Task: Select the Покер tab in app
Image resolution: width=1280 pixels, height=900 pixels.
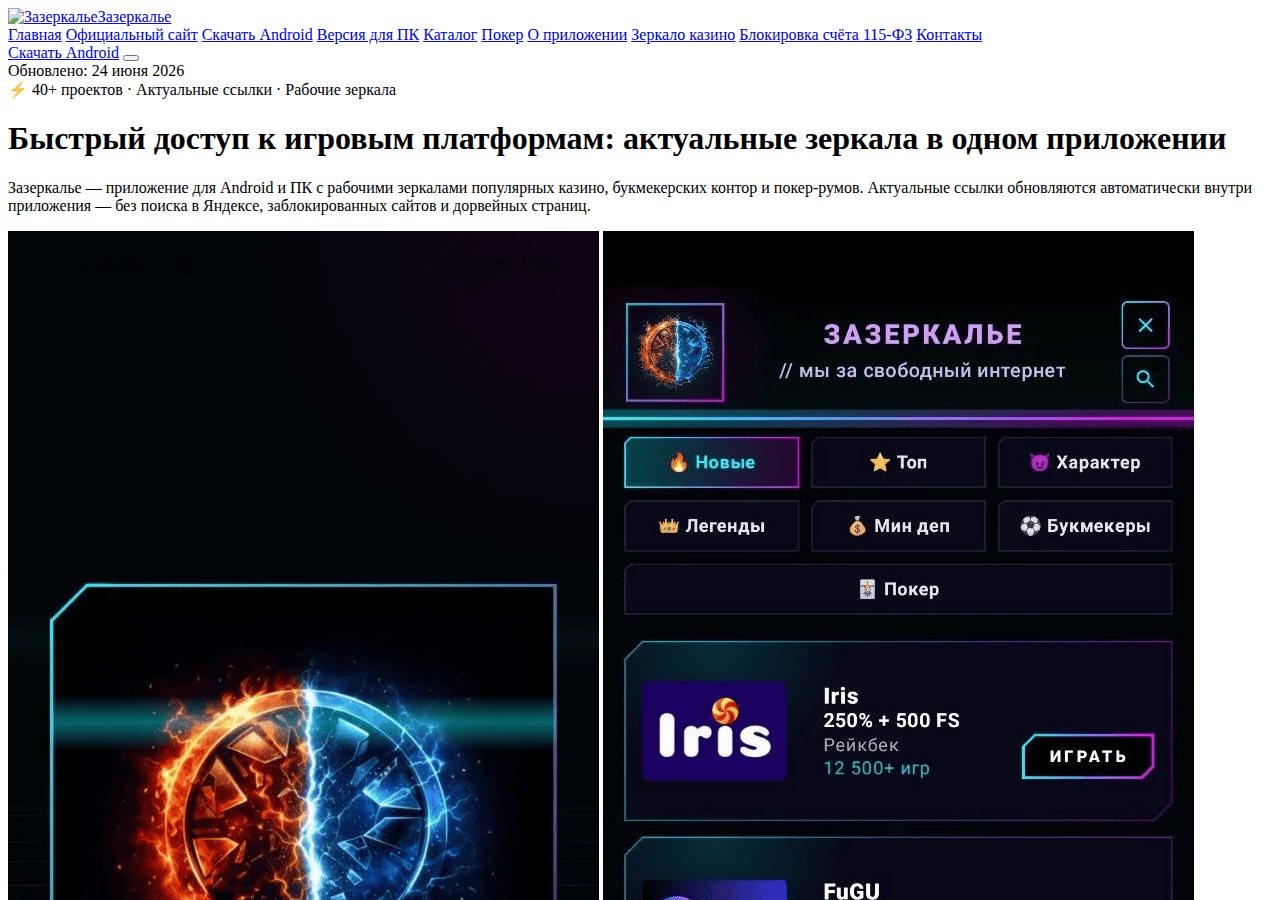Action: point(898,589)
